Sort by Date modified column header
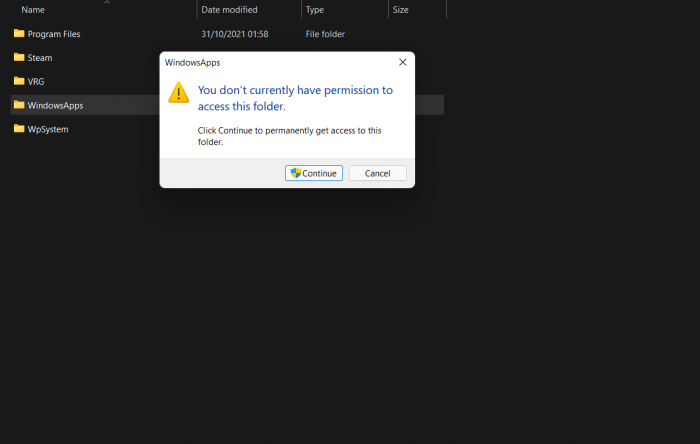 [x=229, y=10]
